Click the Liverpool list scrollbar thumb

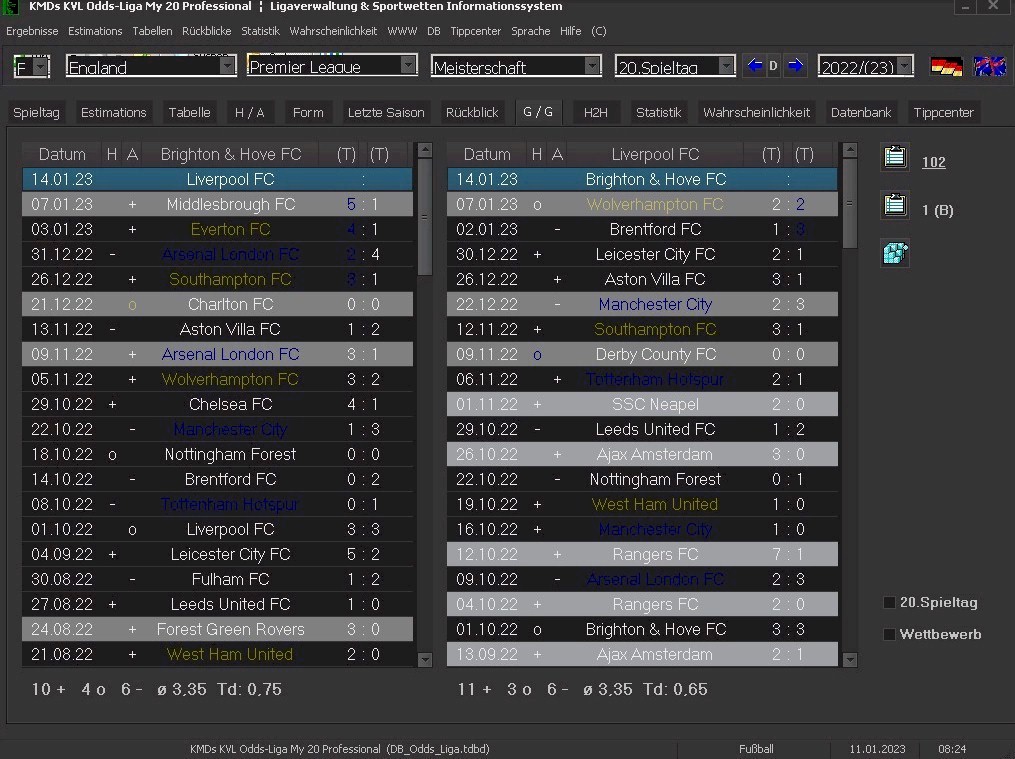[849, 203]
